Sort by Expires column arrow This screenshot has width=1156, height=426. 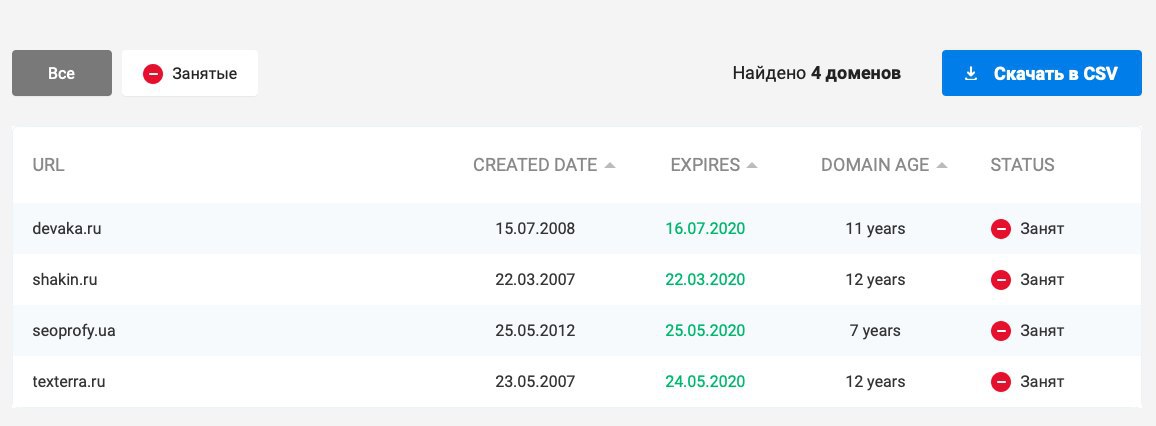753,166
